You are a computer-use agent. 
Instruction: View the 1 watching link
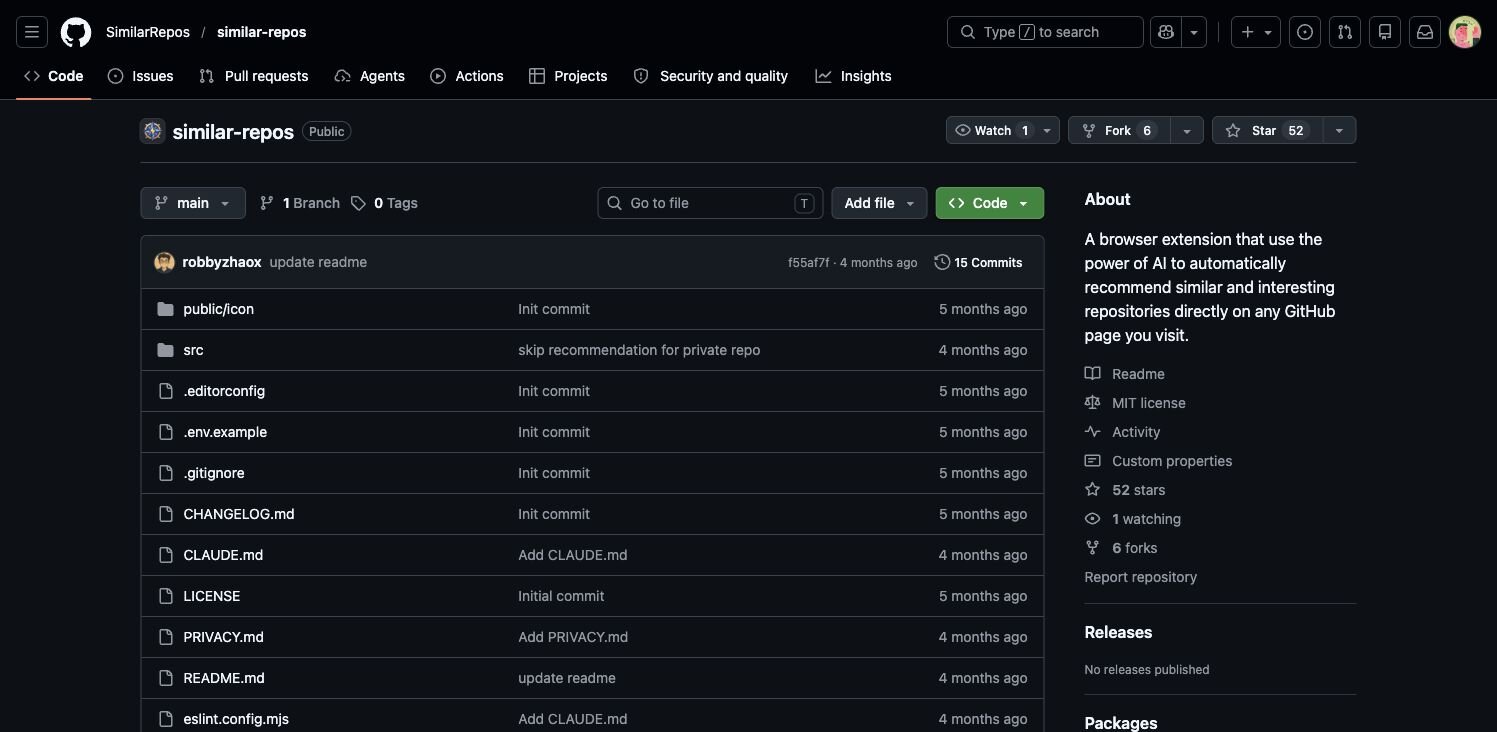pyautogui.click(x=1133, y=519)
